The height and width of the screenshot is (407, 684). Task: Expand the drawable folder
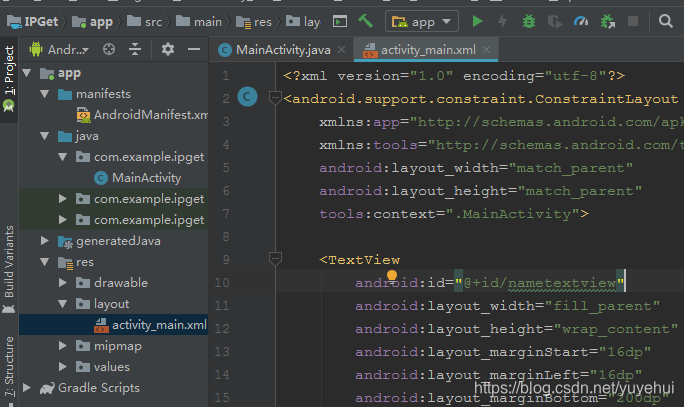tap(63, 283)
